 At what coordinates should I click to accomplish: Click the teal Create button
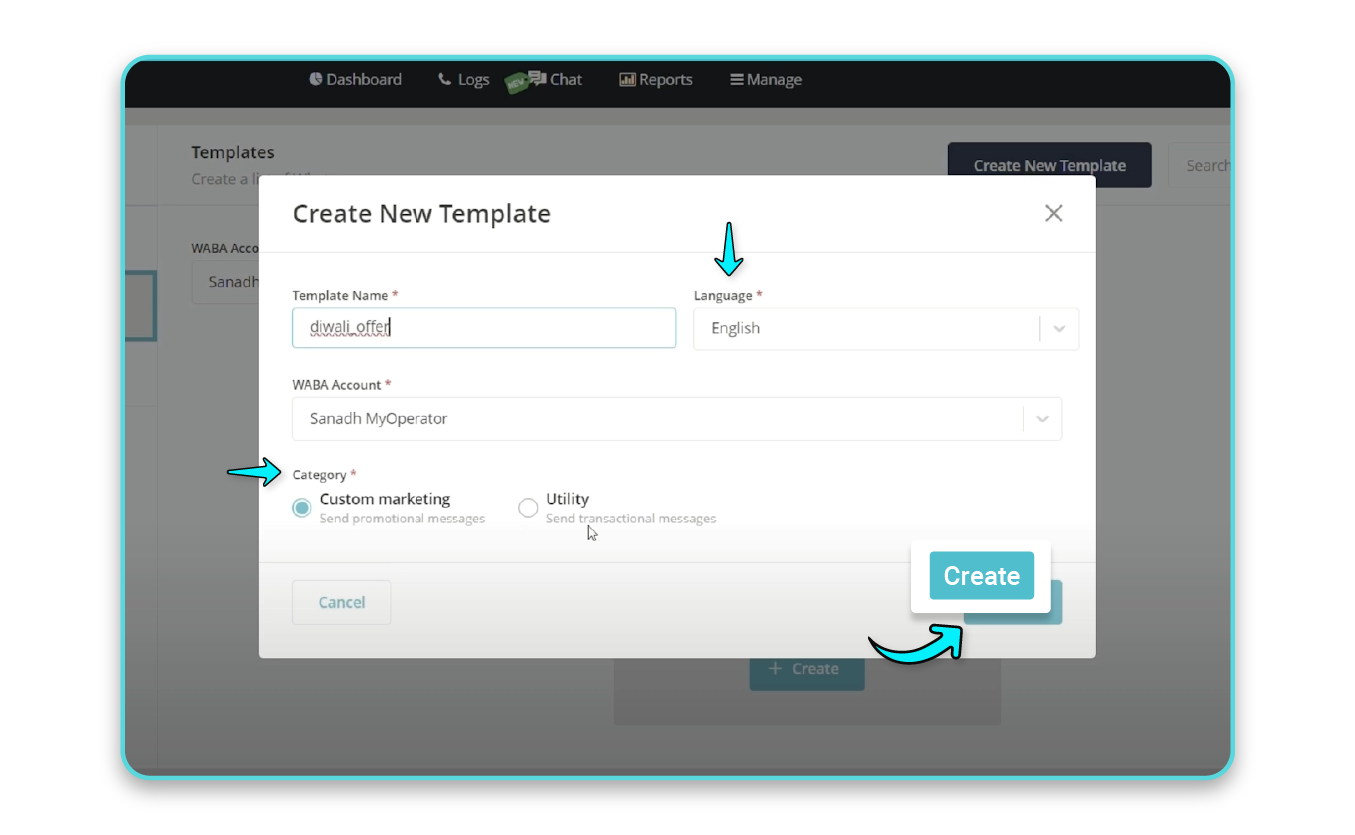tap(981, 576)
